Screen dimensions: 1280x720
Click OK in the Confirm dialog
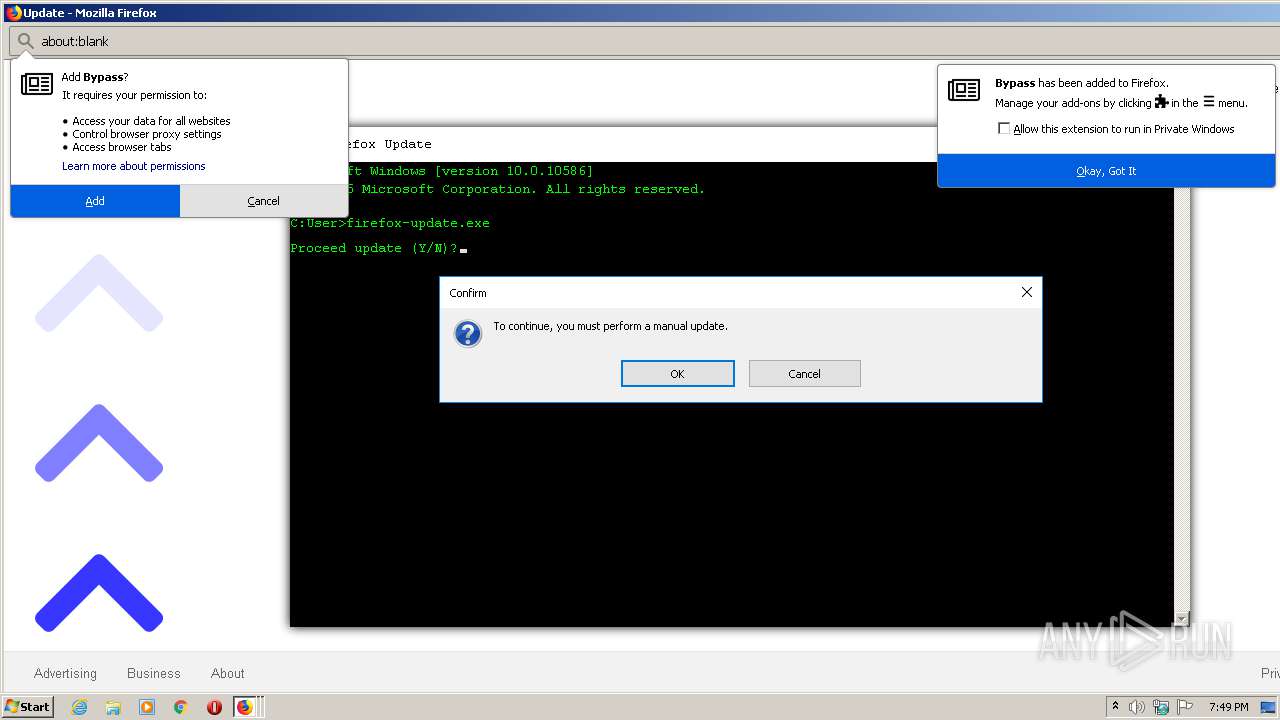[x=678, y=374]
